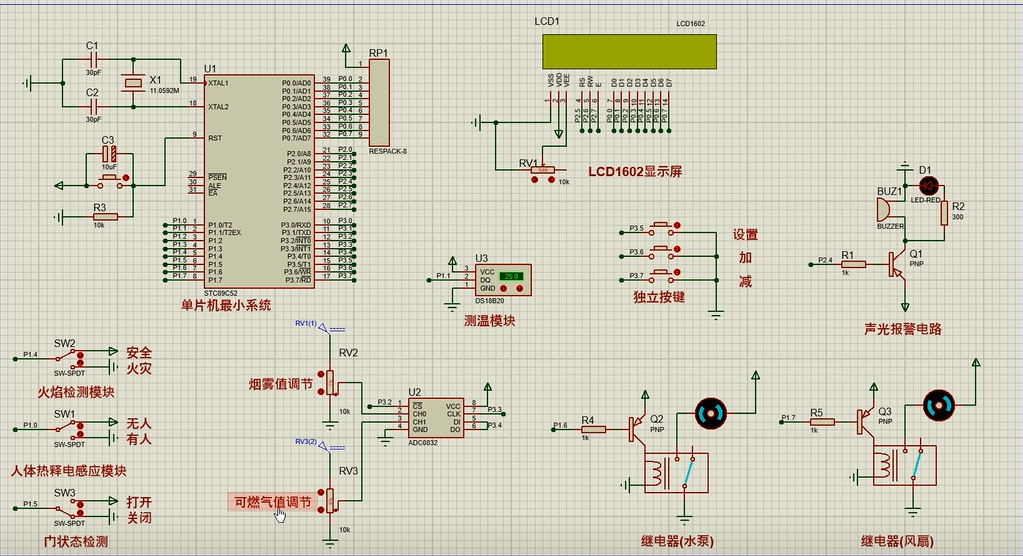Select capacitor C1 30pF
This screenshot has height=556, width=1023.
tap(93, 59)
